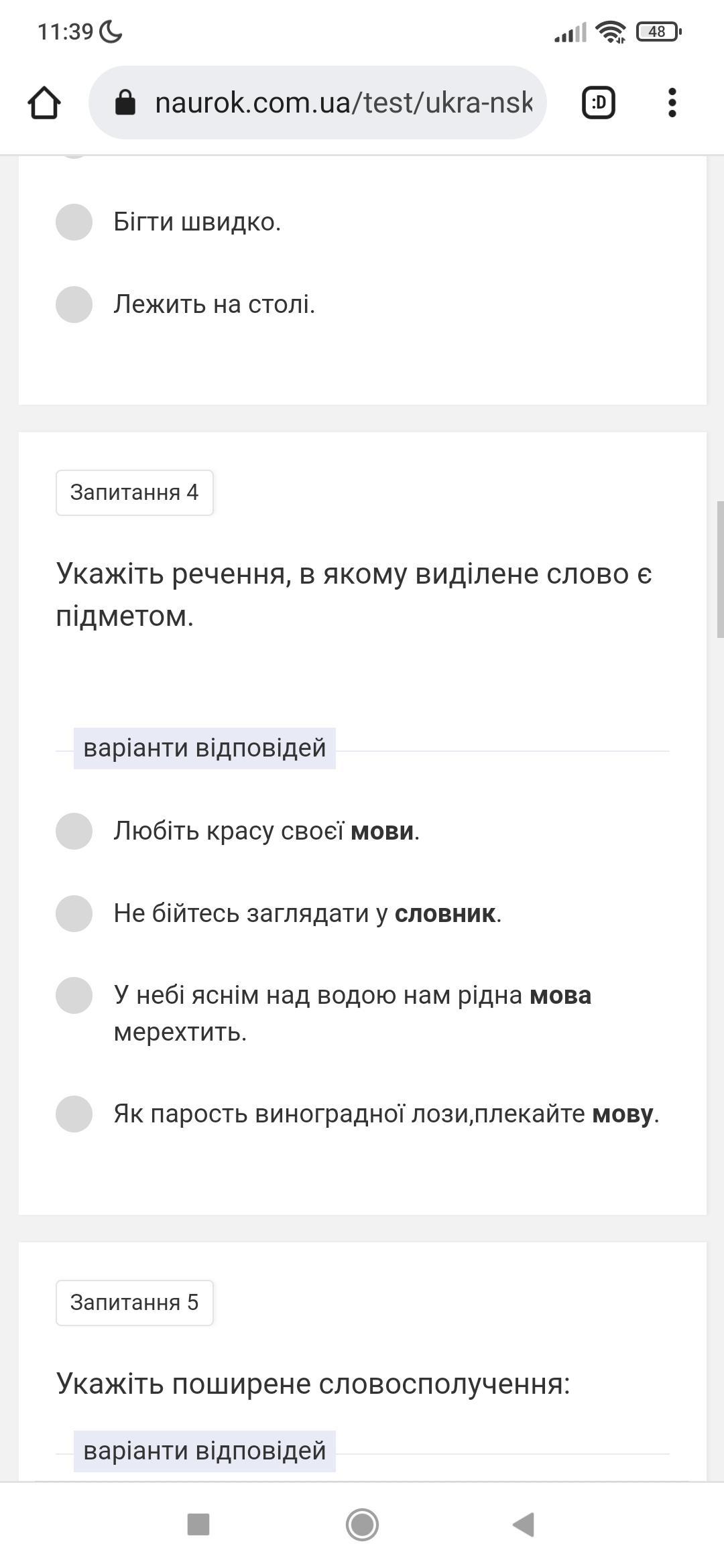This screenshot has width=724, height=1568.
Task: Tap the lock icon in address bar
Action: pyautogui.click(x=125, y=103)
